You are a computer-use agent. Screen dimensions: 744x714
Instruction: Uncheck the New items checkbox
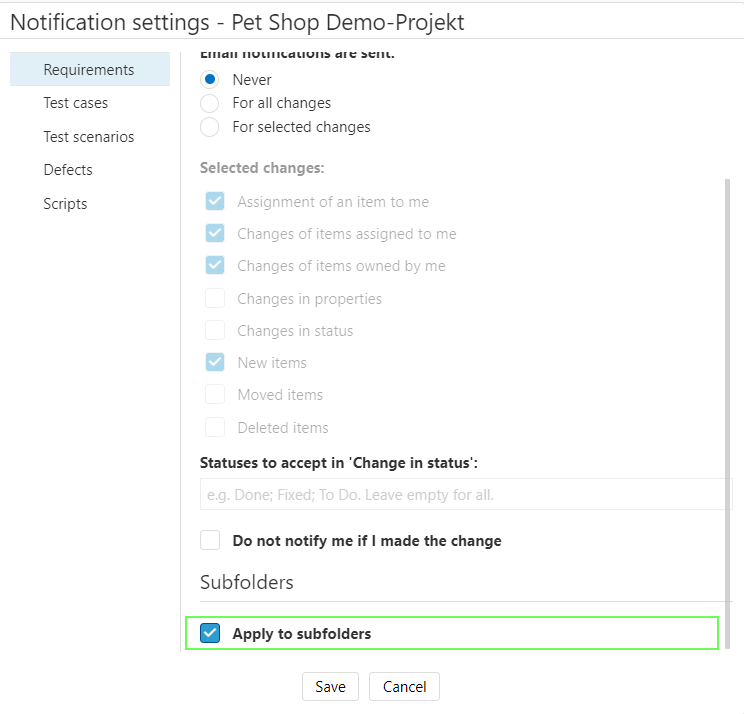pyautogui.click(x=215, y=363)
